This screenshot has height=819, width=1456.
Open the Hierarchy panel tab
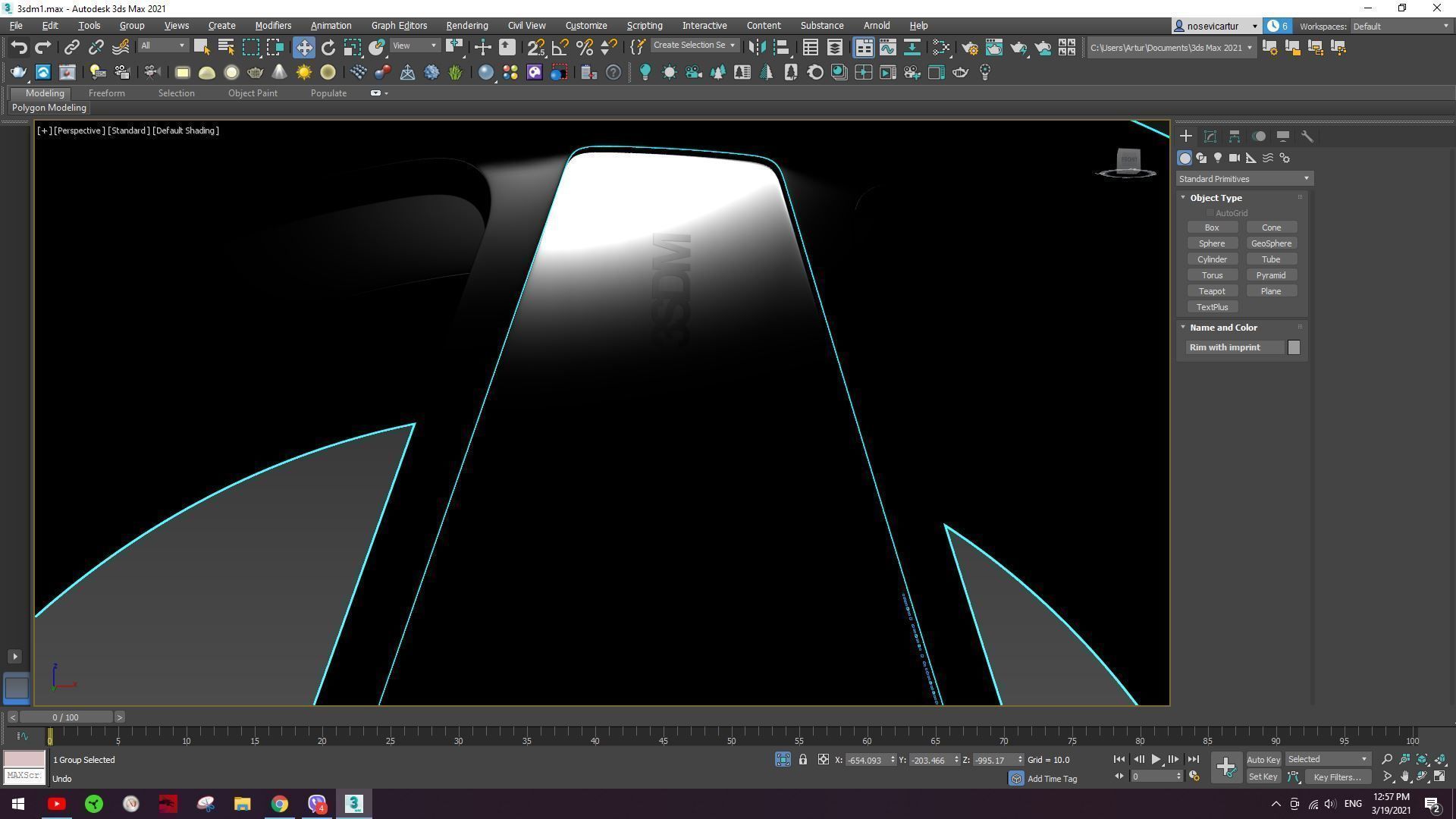pyautogui.click(x=1235, y=136)
